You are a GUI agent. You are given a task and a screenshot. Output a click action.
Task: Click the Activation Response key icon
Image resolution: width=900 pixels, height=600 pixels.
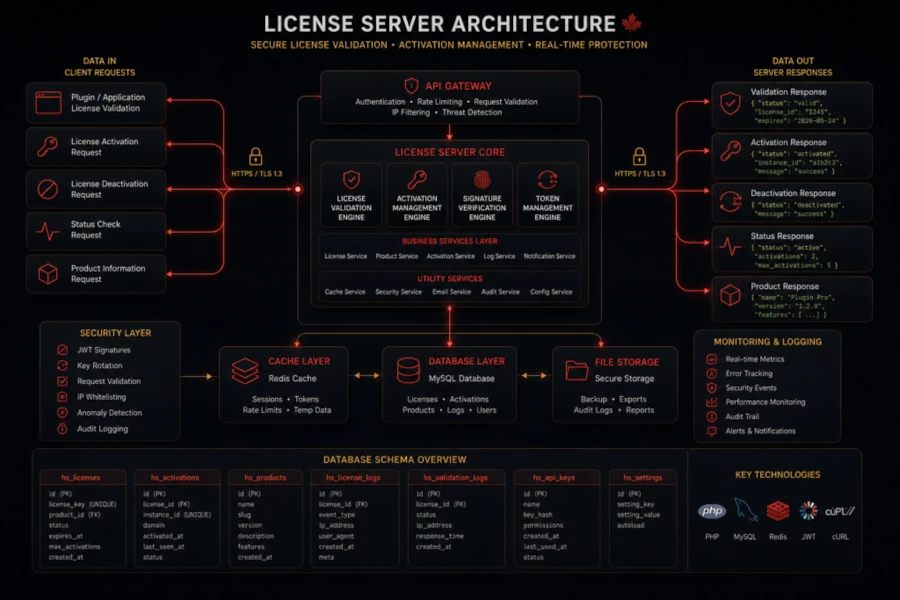(x=730, y=151)
